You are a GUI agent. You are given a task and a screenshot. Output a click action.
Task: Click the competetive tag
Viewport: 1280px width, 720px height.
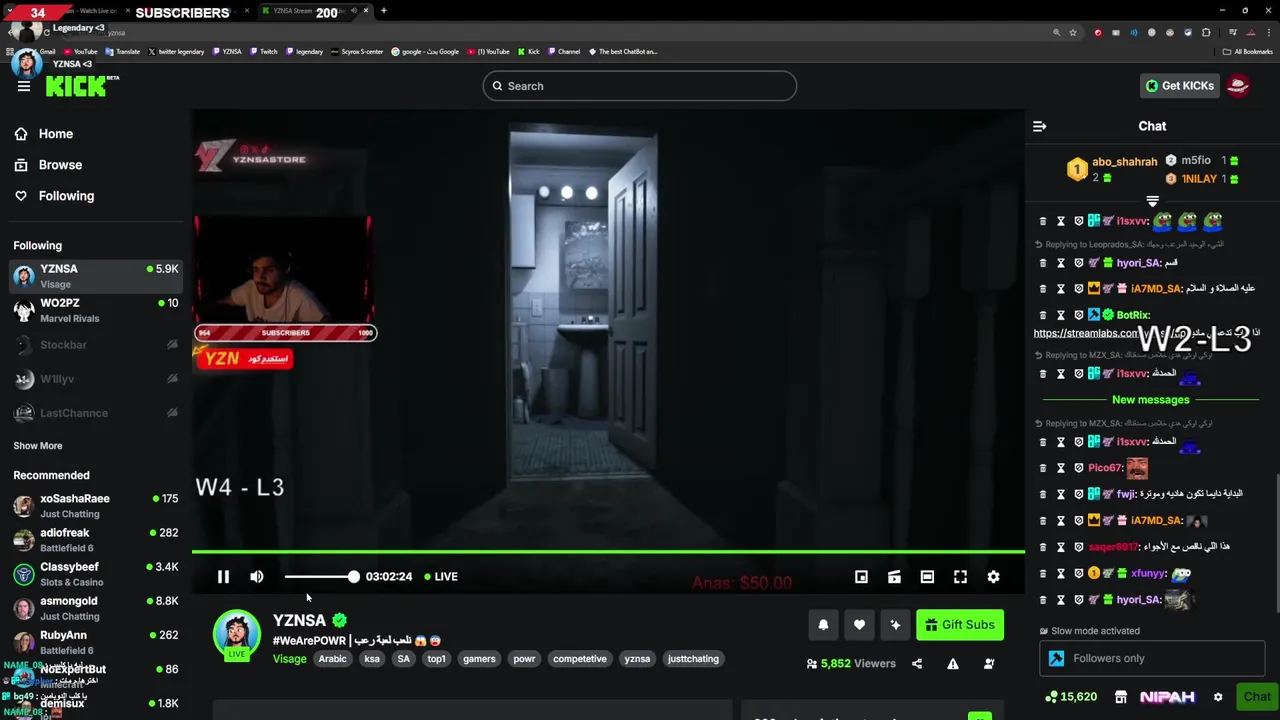pyautogui.click(x=580, y=659)
